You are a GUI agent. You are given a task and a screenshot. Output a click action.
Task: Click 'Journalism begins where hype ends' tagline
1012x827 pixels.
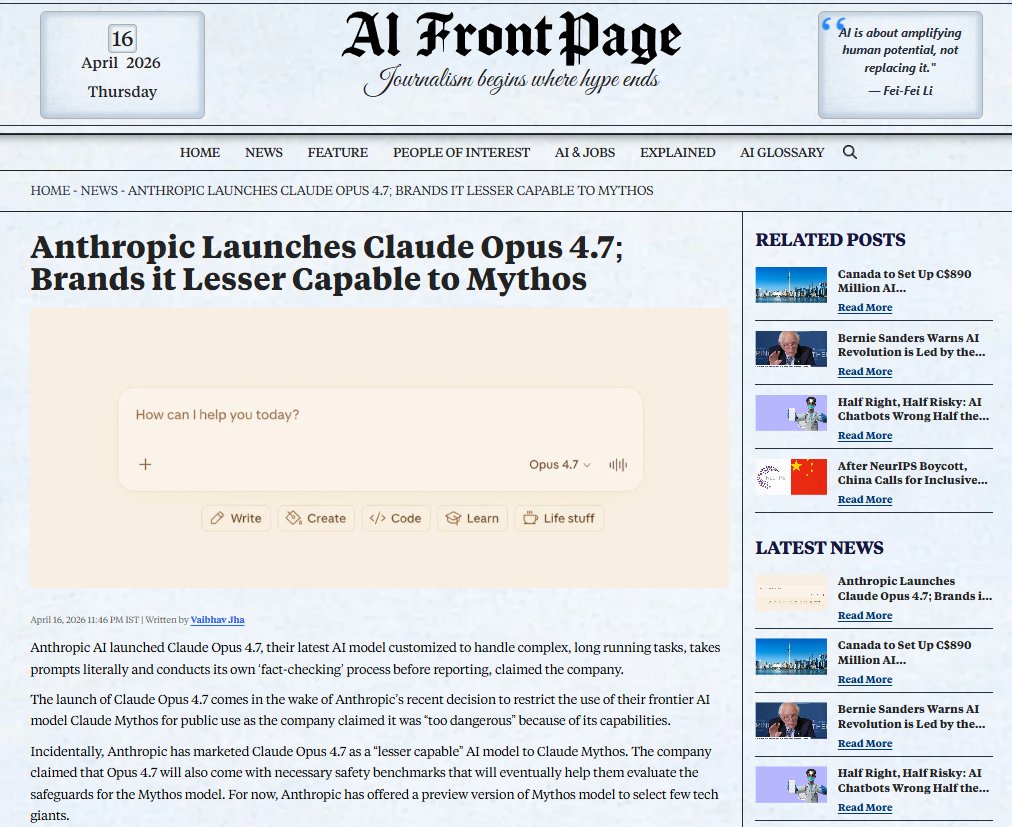coord(511,81)
